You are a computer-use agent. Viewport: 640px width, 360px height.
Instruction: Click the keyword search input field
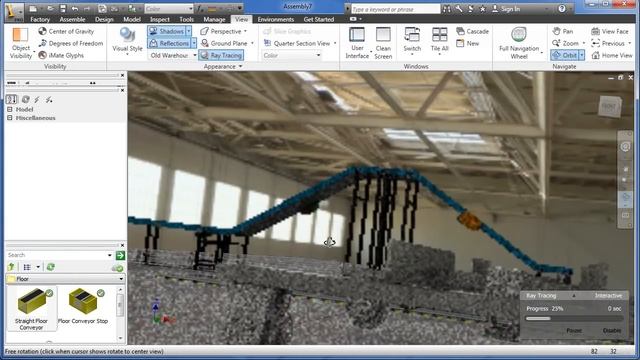[x=395, y=9]
